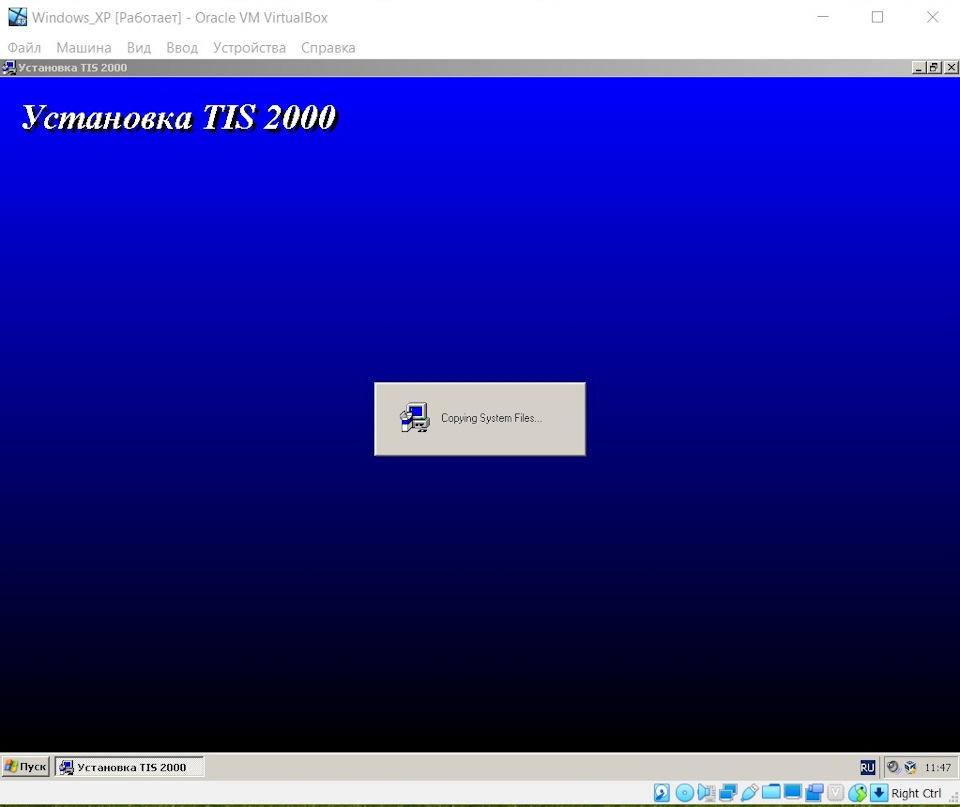The image size is (960, 807).
Task: Open the Пуск start menu
Action: coord(25,767)
